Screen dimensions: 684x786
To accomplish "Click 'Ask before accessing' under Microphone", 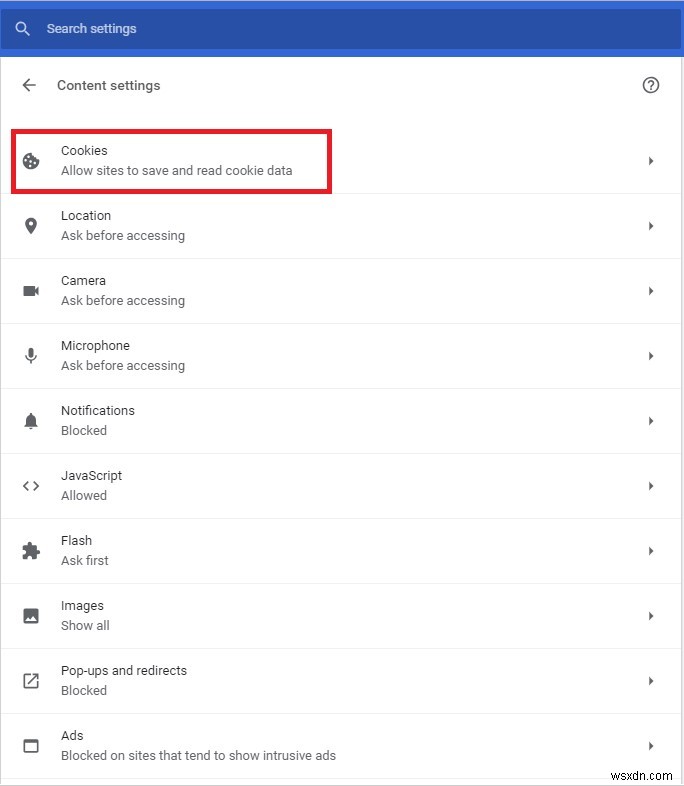I will coord(123,366).
